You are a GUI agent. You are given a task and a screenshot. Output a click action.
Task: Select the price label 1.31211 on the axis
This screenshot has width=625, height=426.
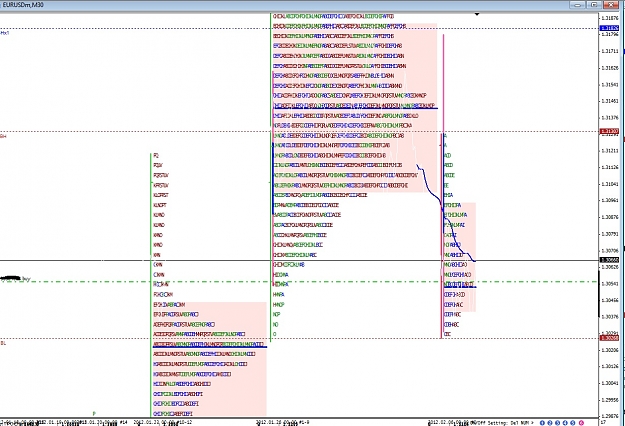610,151
